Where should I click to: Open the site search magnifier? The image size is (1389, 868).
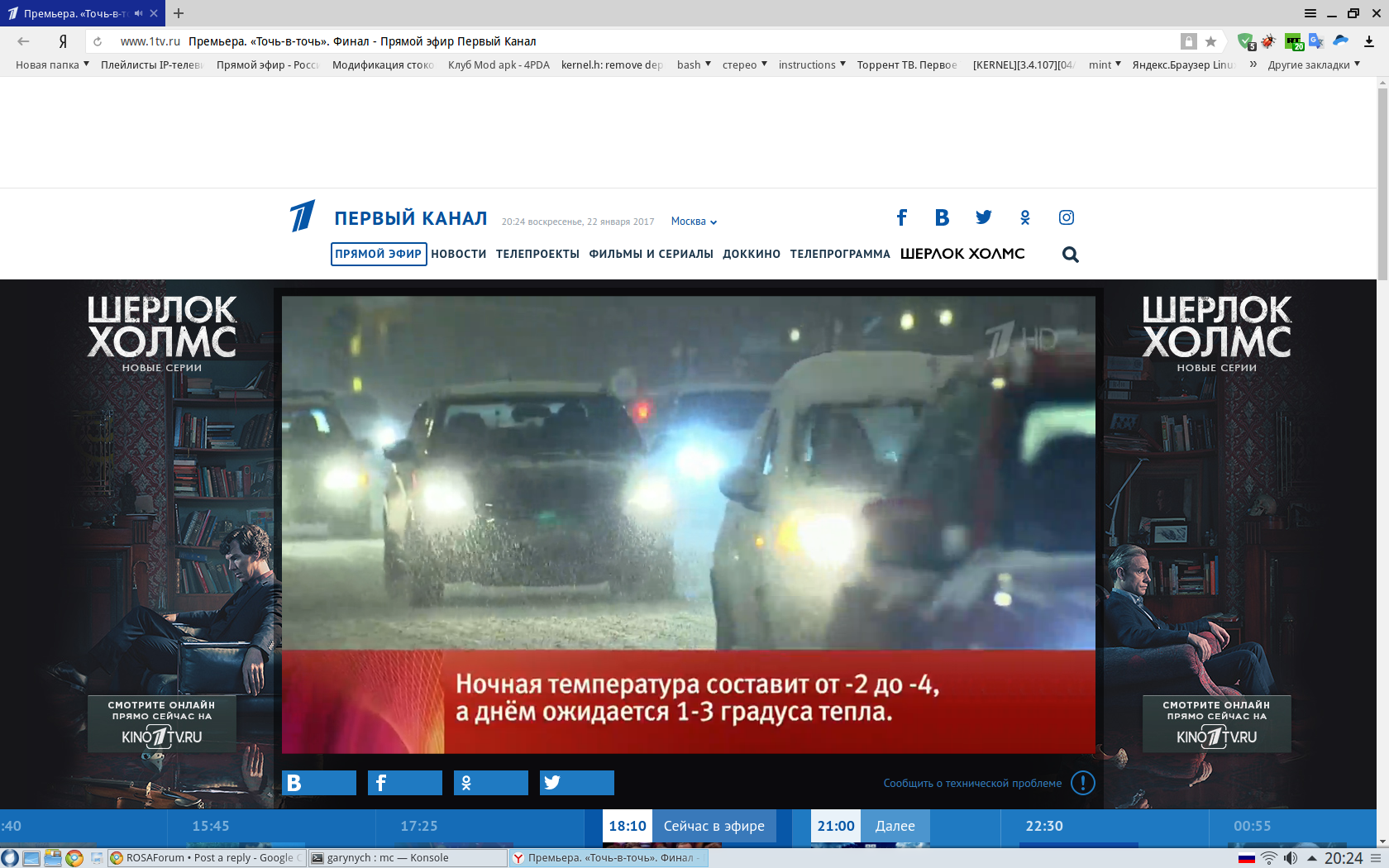tap(1071, 255)
